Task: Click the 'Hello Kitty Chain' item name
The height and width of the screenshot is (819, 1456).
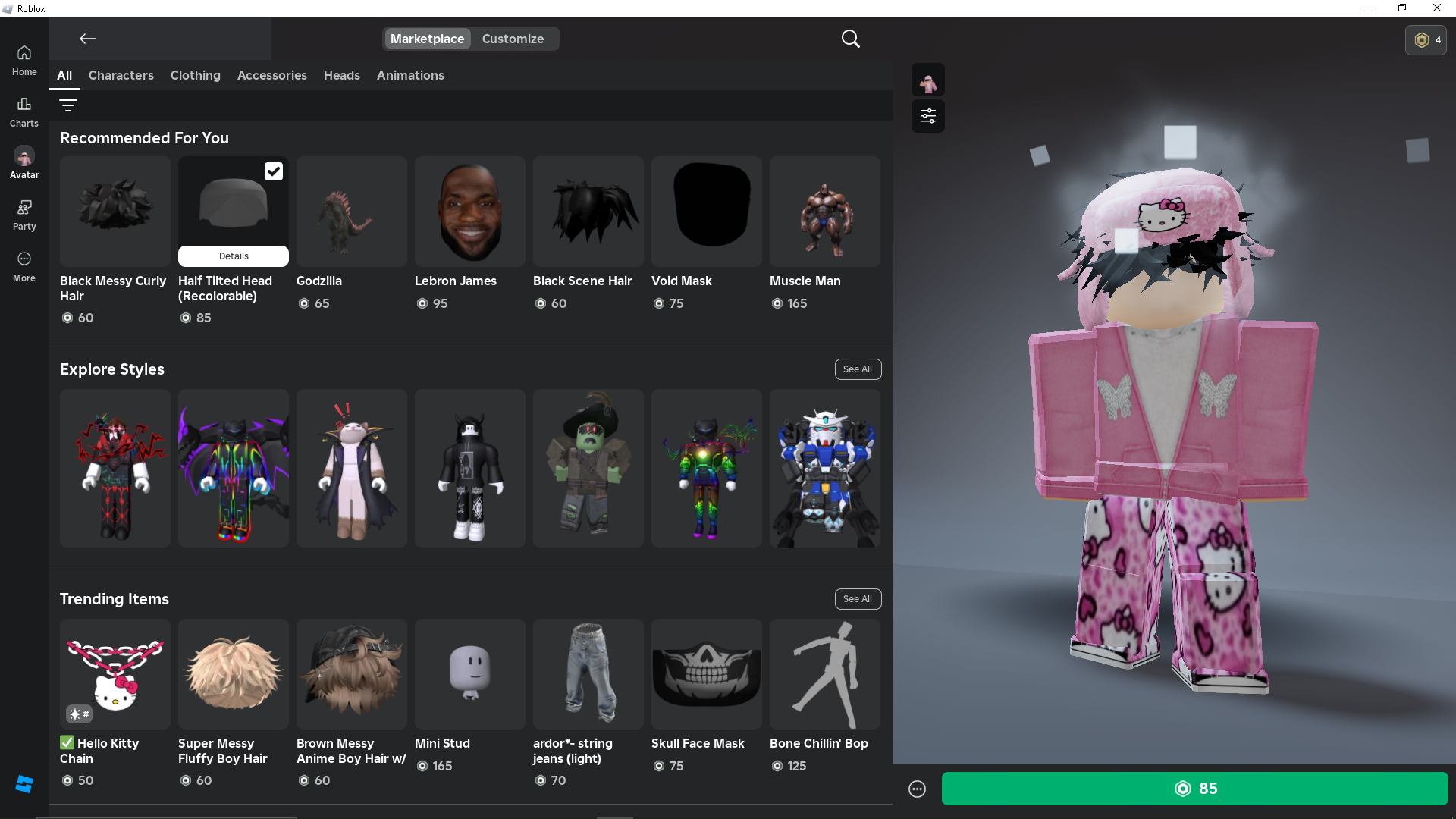Action: pyautogui.click(x=99, y=751)
